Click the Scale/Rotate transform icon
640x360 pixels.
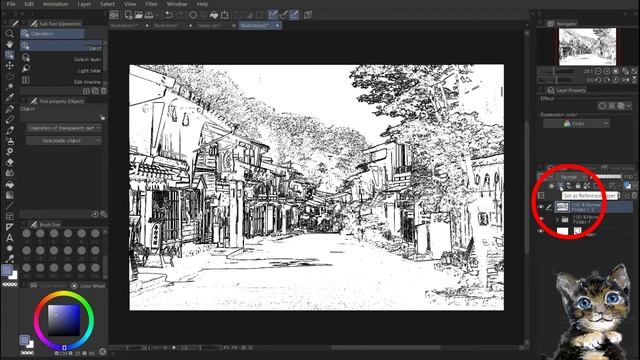[x=224, y=15]
